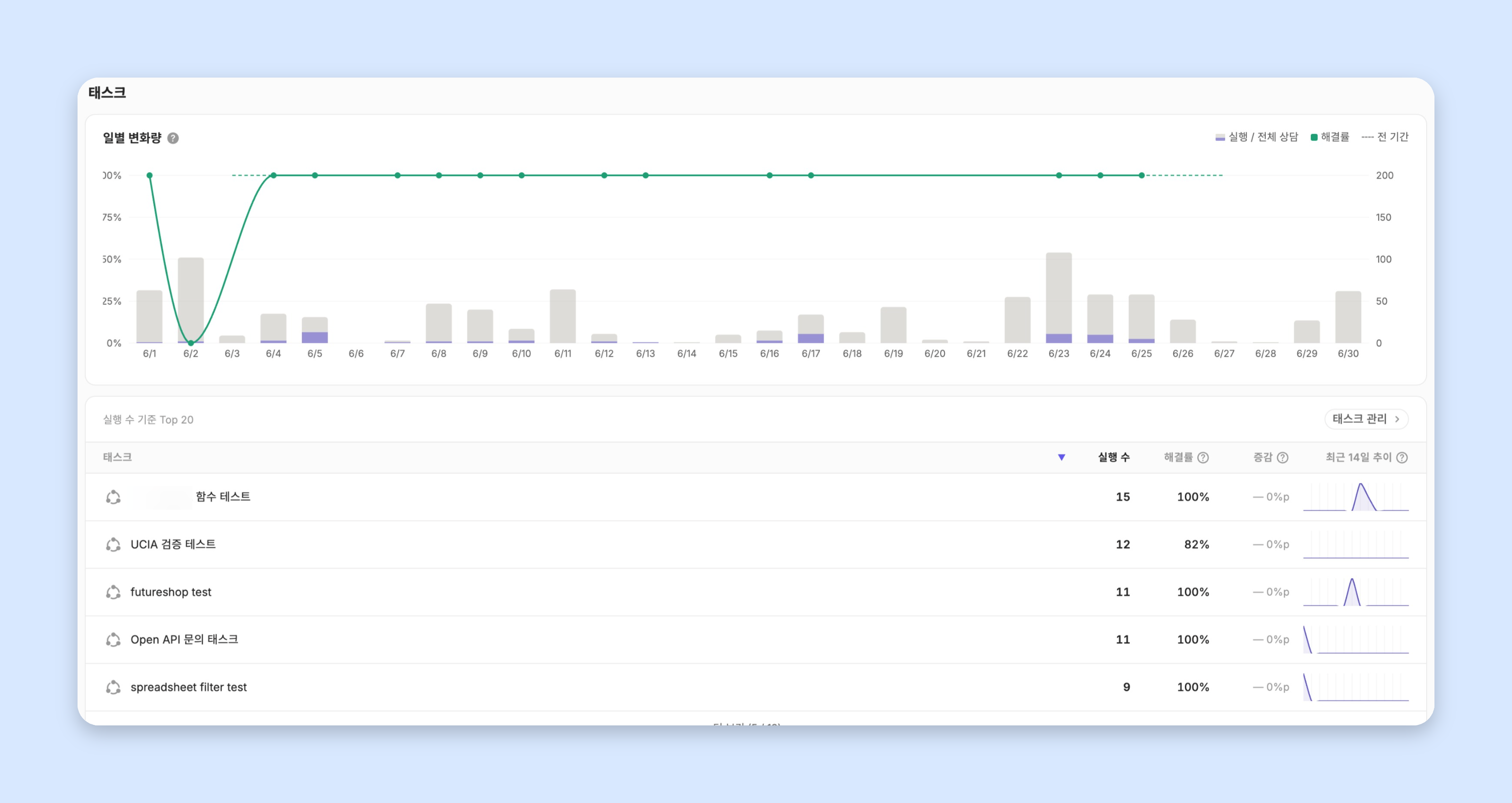Click the 실행 수 기준 Top 20 heading
The height and width of the screenshot is (803, 1512).
pos(148,419)
